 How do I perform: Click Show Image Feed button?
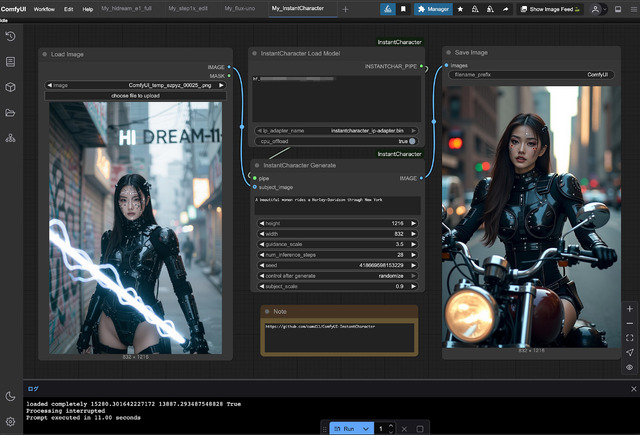tap(550, 9)
